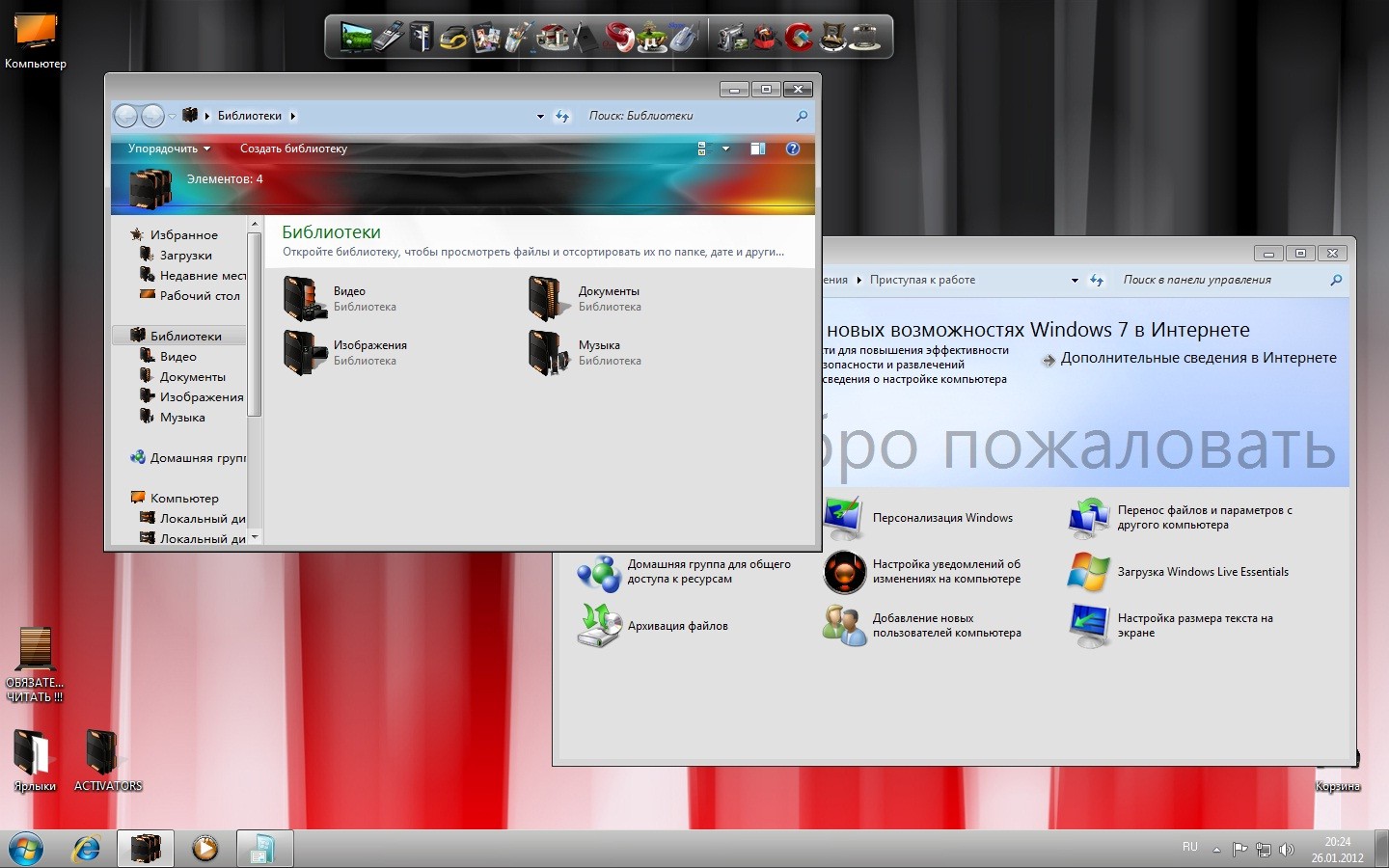Image resolution: width=1389 pixels, height=868 pixels.
Task: Click the search magnifier in Libraries window
Action: 802,116
